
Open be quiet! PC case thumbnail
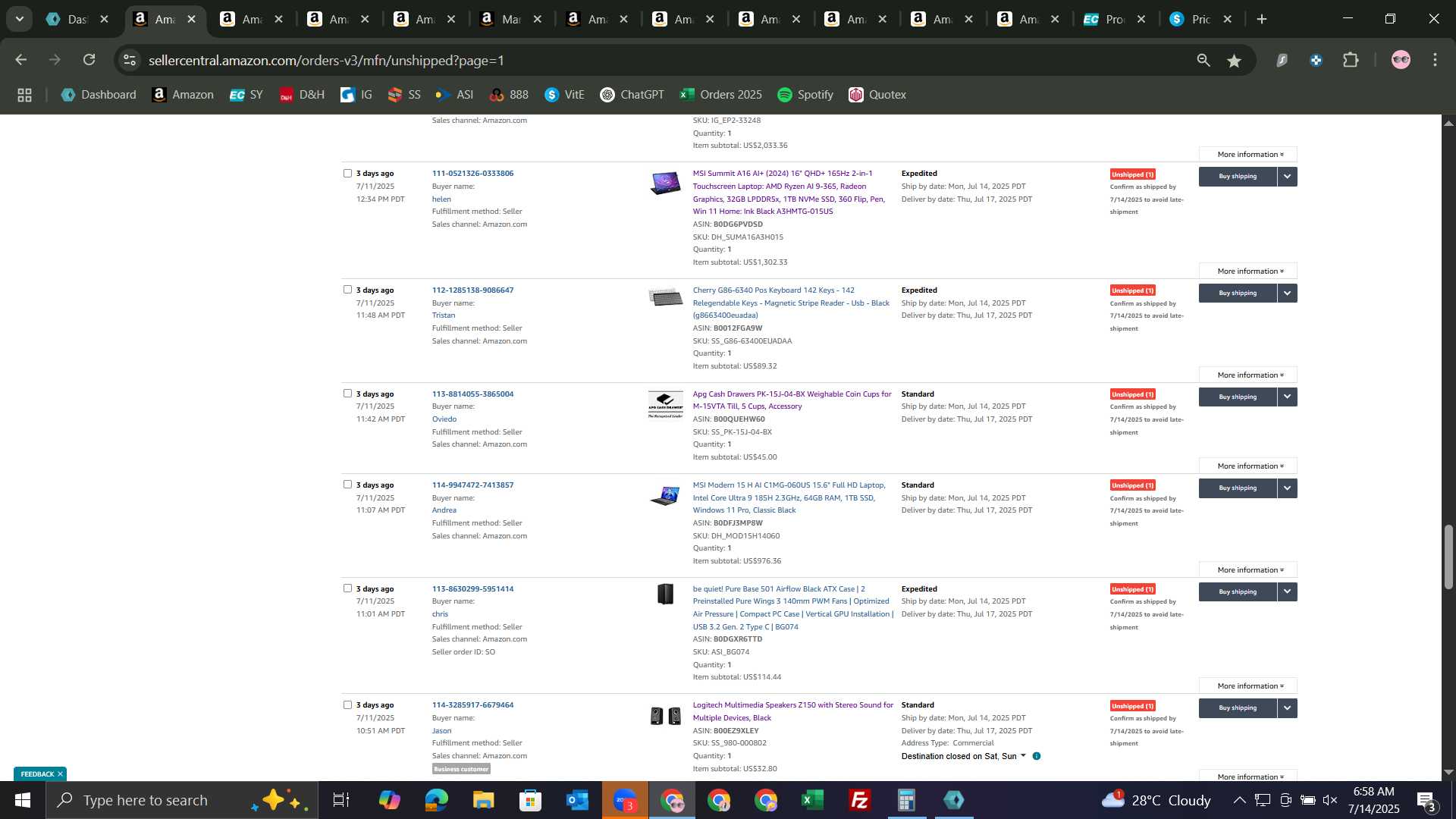click(666, 594)
